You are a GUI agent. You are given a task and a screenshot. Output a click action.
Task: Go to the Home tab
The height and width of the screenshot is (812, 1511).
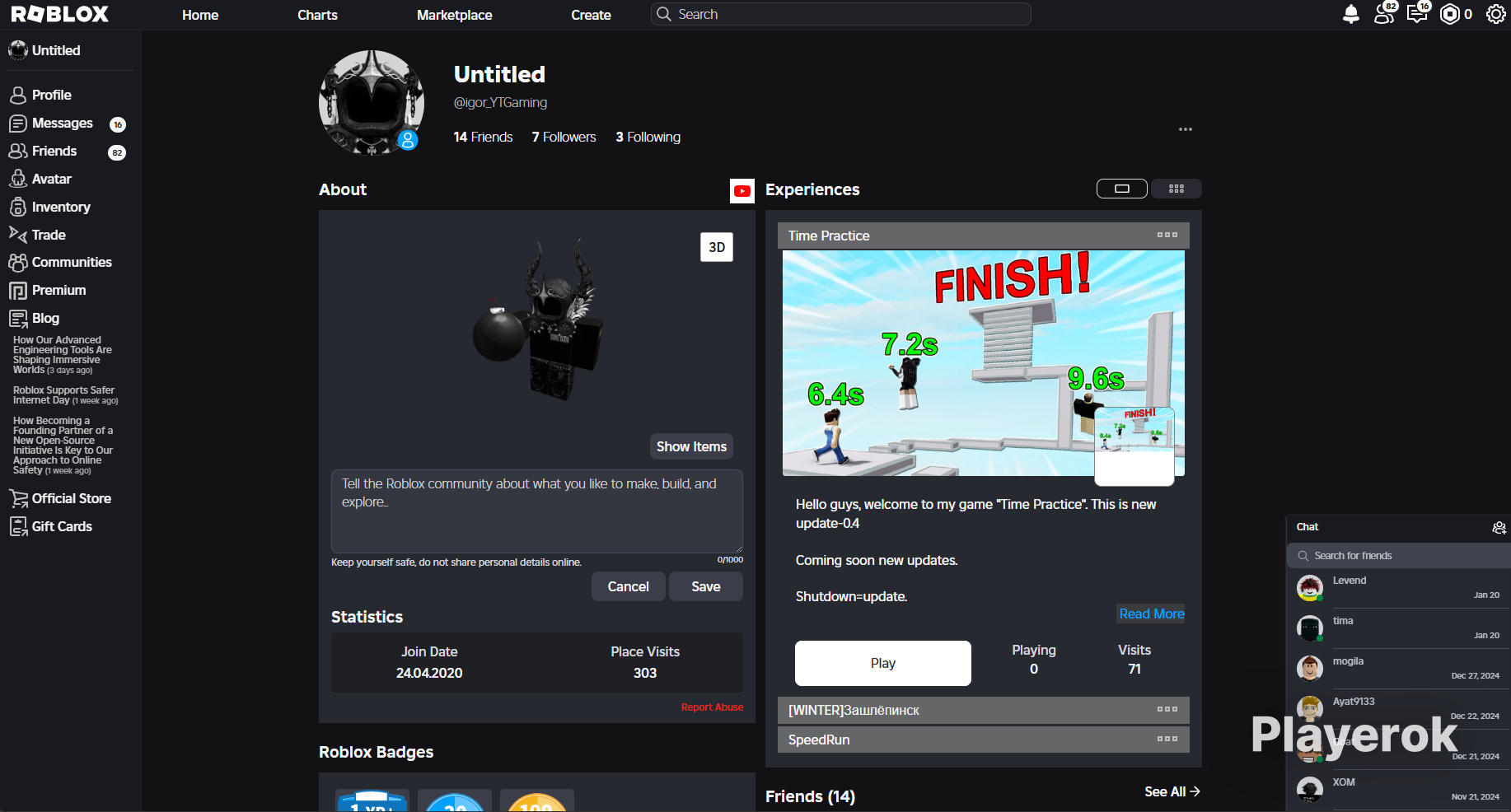coord(200,15)
